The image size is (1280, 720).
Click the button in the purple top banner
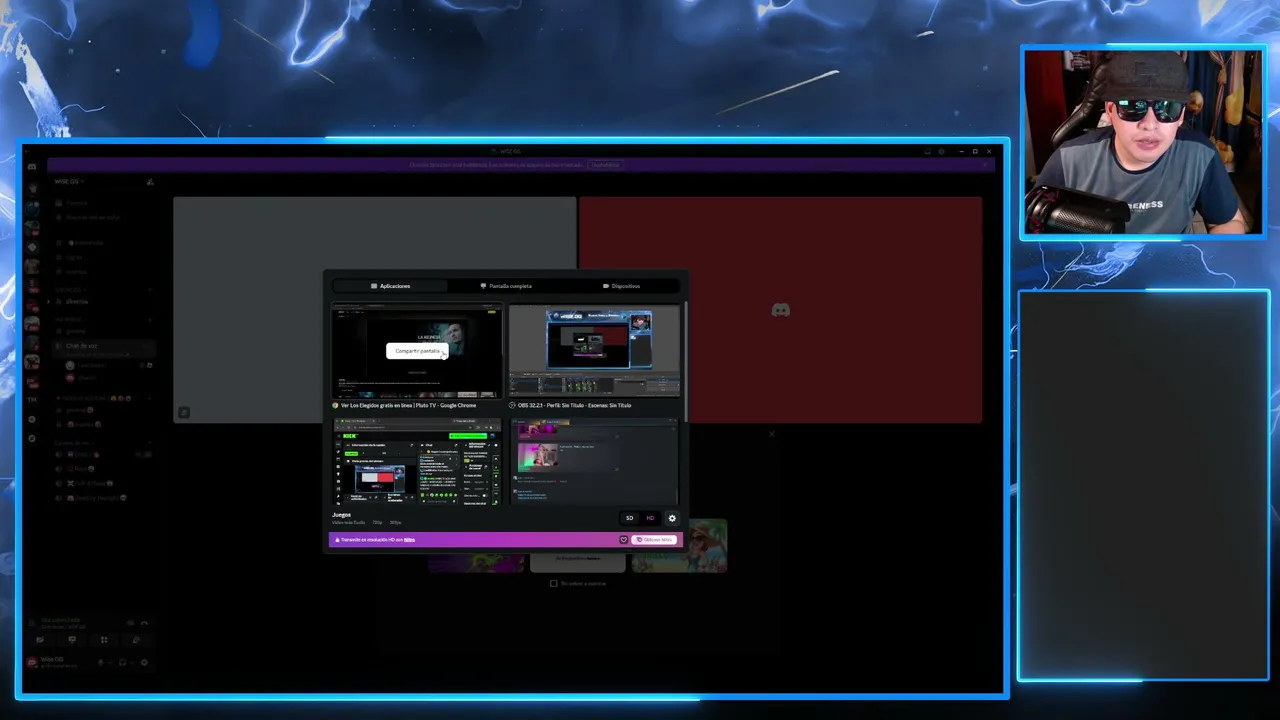click(x=604, y=165)
